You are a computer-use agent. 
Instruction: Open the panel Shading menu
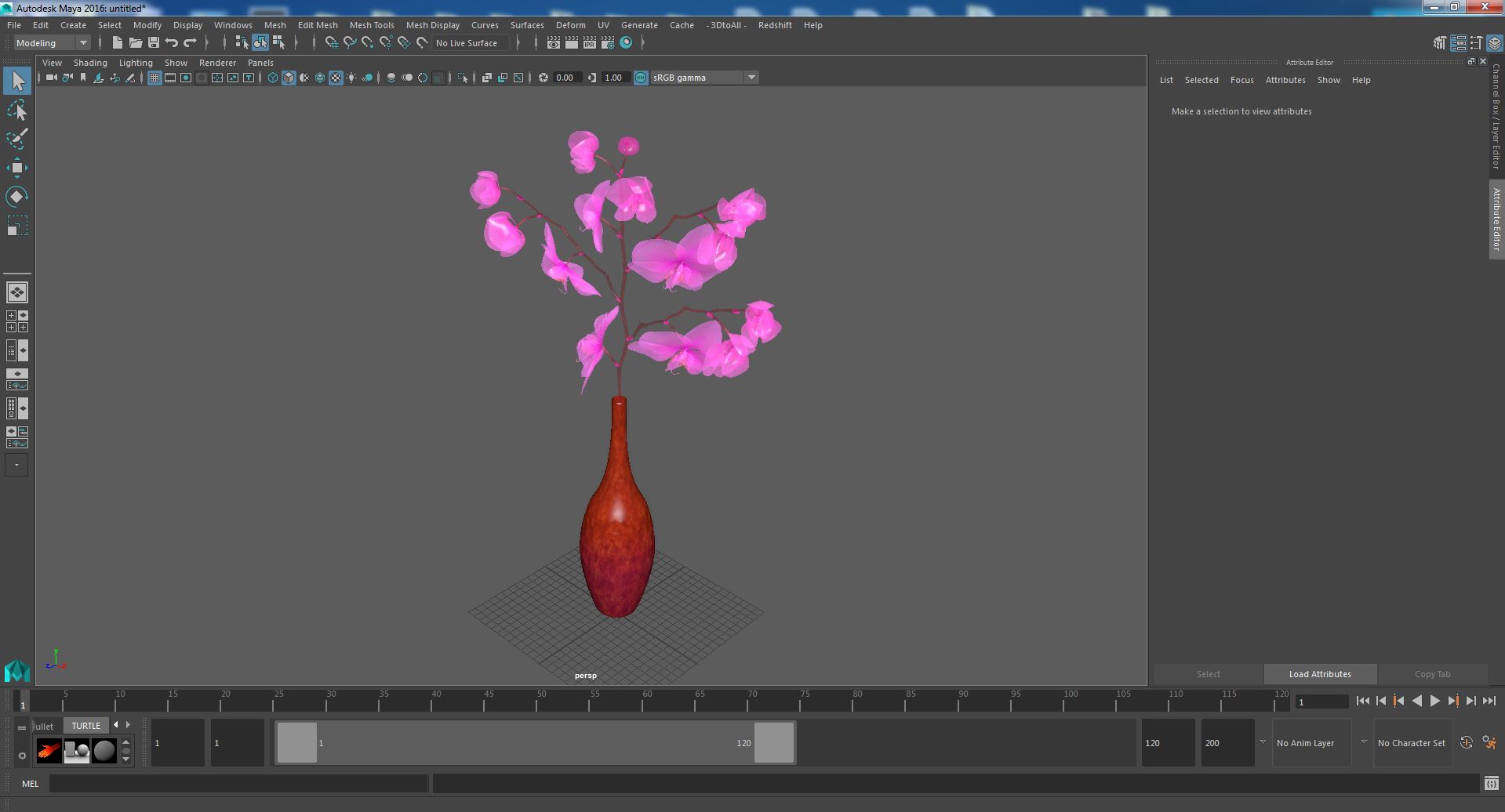[x=90, y=63]
